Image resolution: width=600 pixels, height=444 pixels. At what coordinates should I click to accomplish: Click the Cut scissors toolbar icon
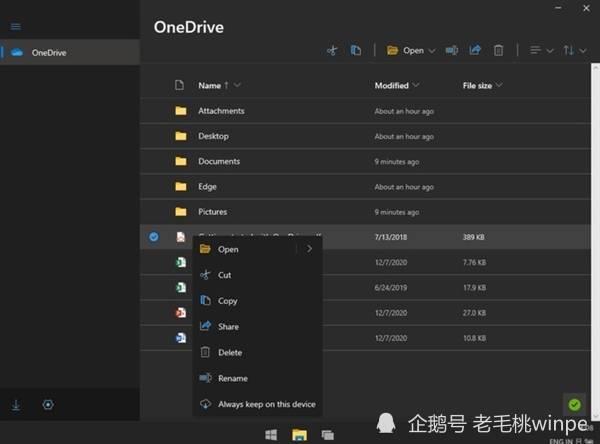(x=332, y=50)
